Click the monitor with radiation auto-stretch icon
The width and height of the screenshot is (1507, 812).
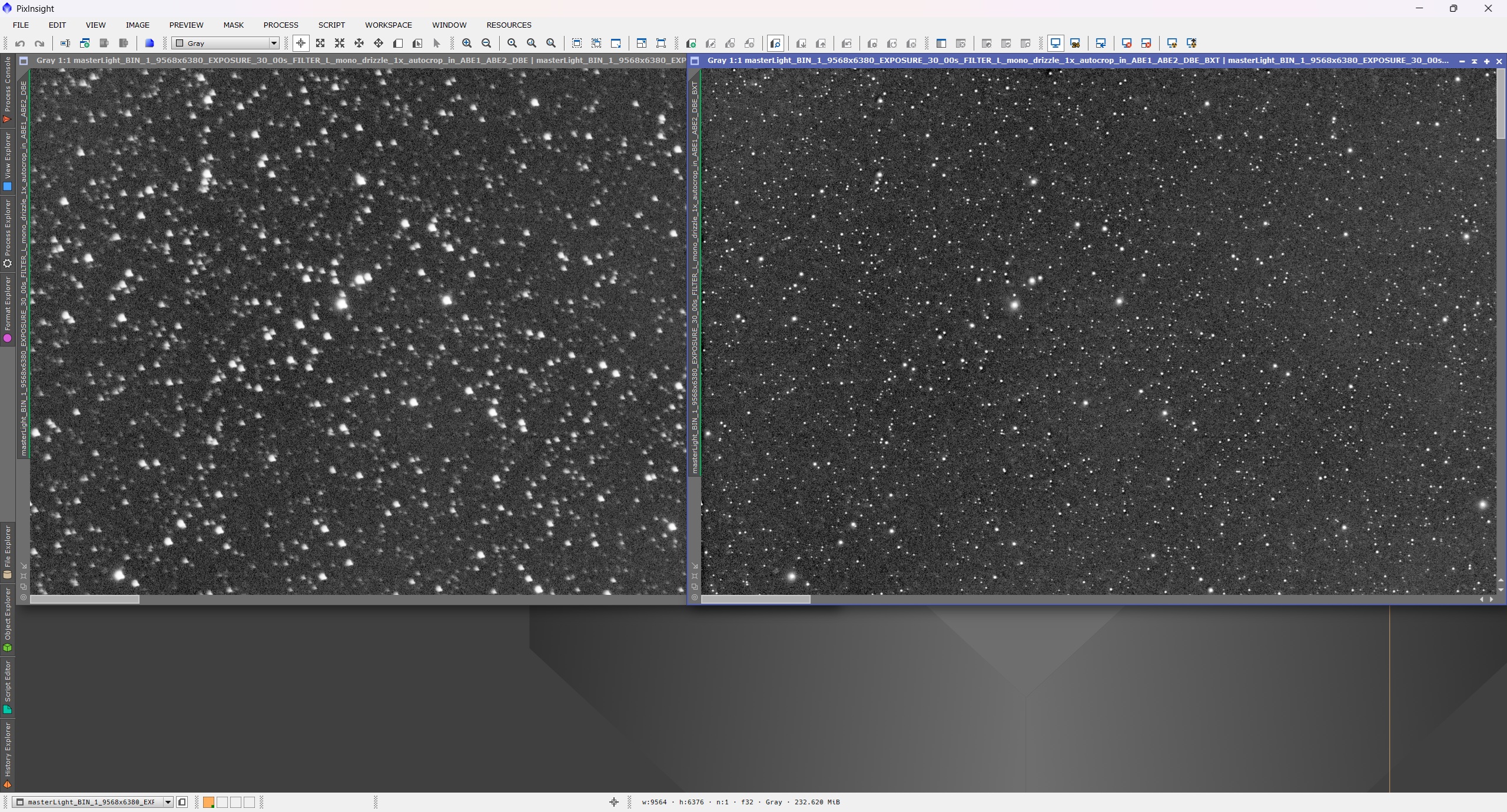(1172, 43)
